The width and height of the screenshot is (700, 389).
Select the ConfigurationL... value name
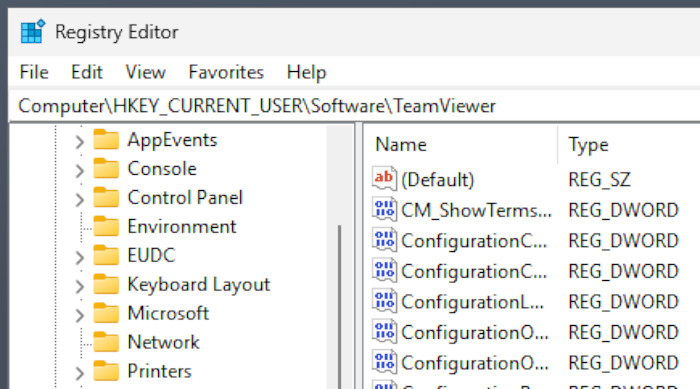pos(472,302)
